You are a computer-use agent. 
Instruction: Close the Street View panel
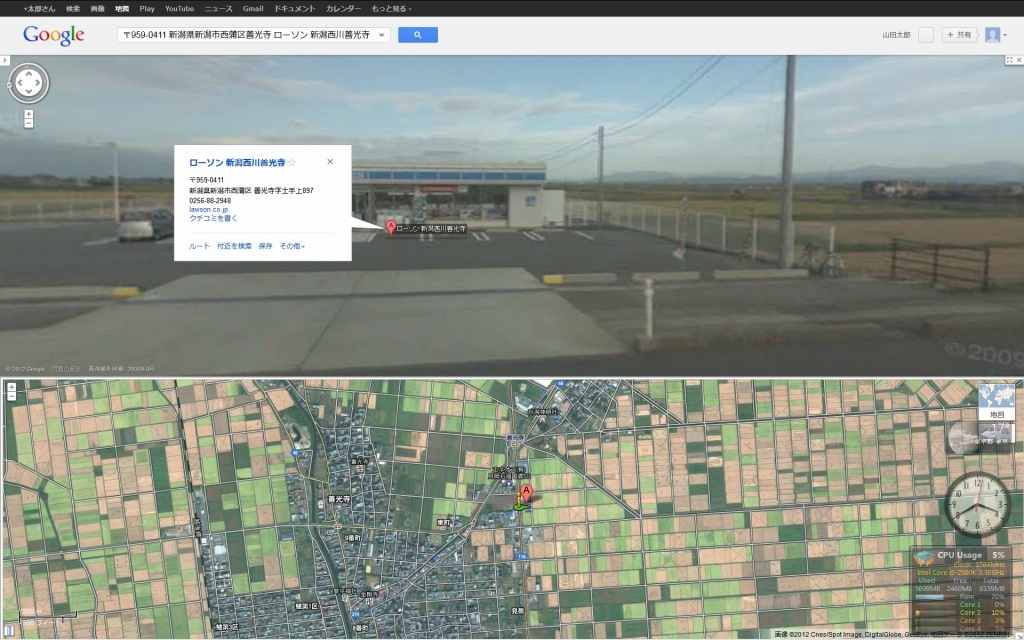coord(1017,61)
